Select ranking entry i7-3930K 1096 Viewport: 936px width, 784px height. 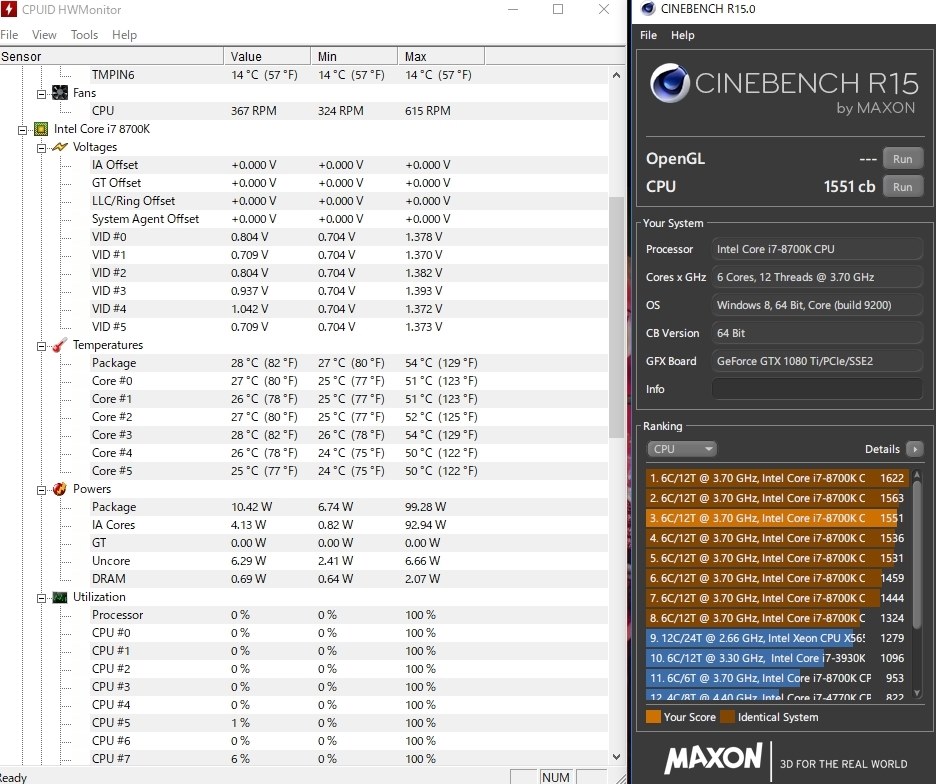777,657
